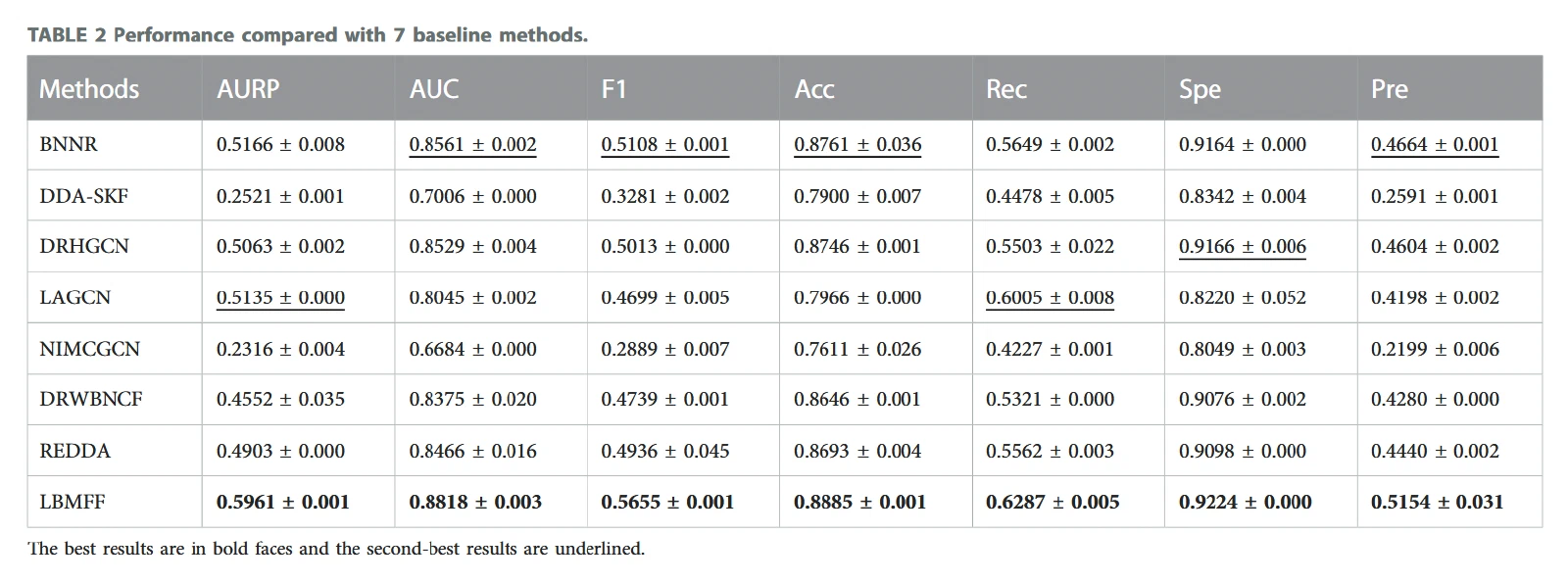Select the NIMCGCN method cell

pos(90,349)
